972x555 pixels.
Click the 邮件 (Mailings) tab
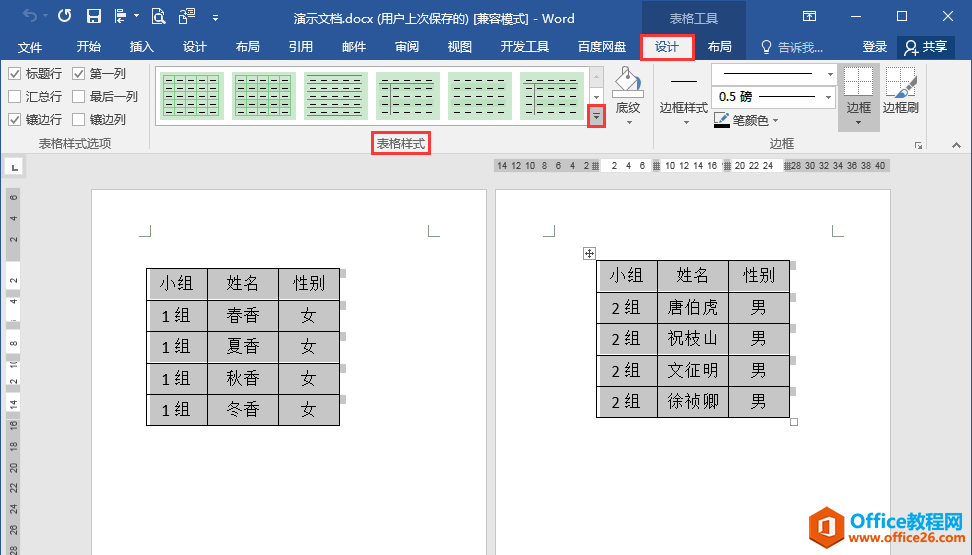[354, 47]
